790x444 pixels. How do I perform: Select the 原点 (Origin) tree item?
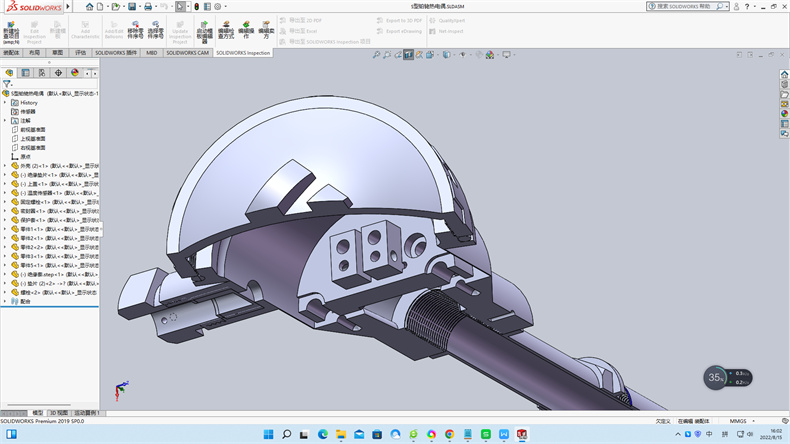[x=26, y=156]
